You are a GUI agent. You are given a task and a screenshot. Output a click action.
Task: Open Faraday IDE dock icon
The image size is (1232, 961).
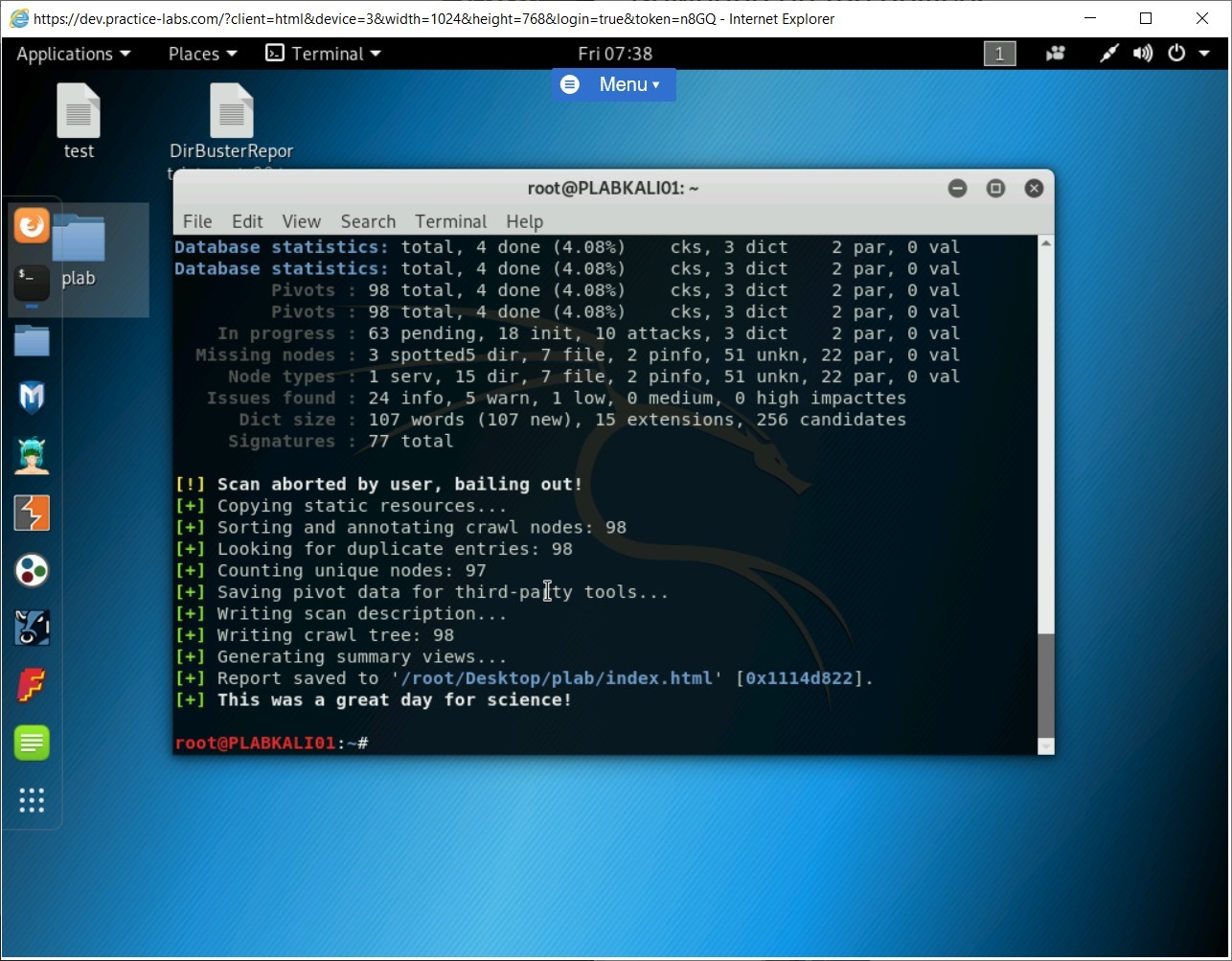(32, 685)
